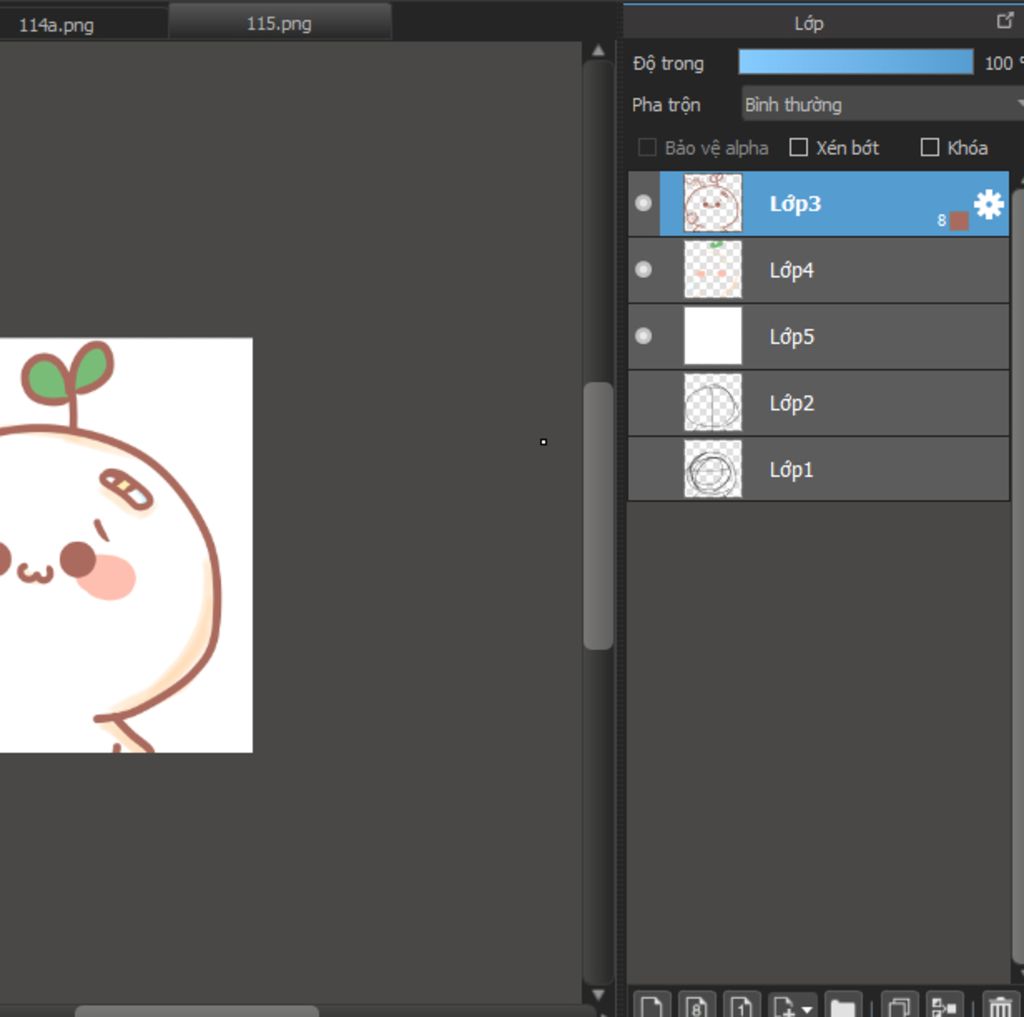The width and height of the screenshot is (1024, 1017).
Task: Click the color swatch on Lớp3 row
Action: (x=959, y=221)
